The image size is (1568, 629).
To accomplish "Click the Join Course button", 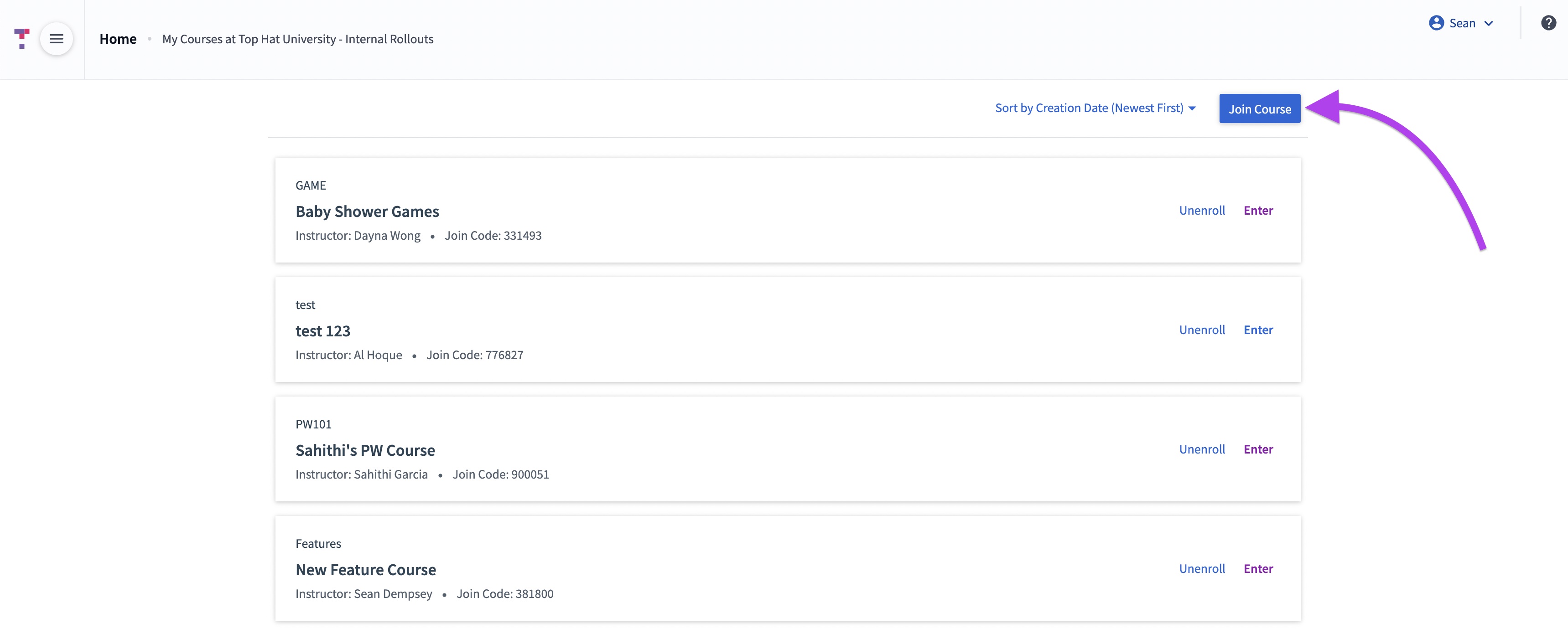I will pos(1259,109).
